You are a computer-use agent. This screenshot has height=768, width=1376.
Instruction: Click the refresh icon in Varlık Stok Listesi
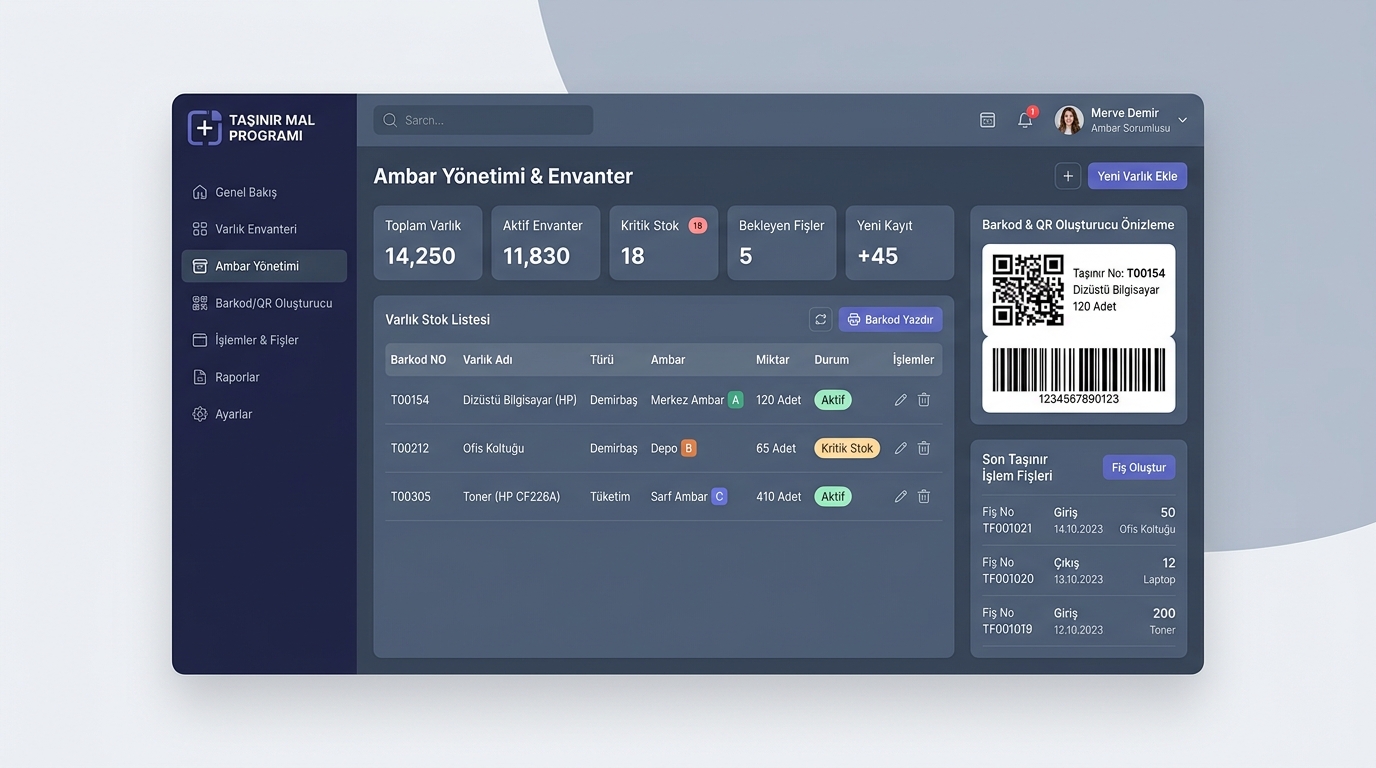[x=821, y=319]
